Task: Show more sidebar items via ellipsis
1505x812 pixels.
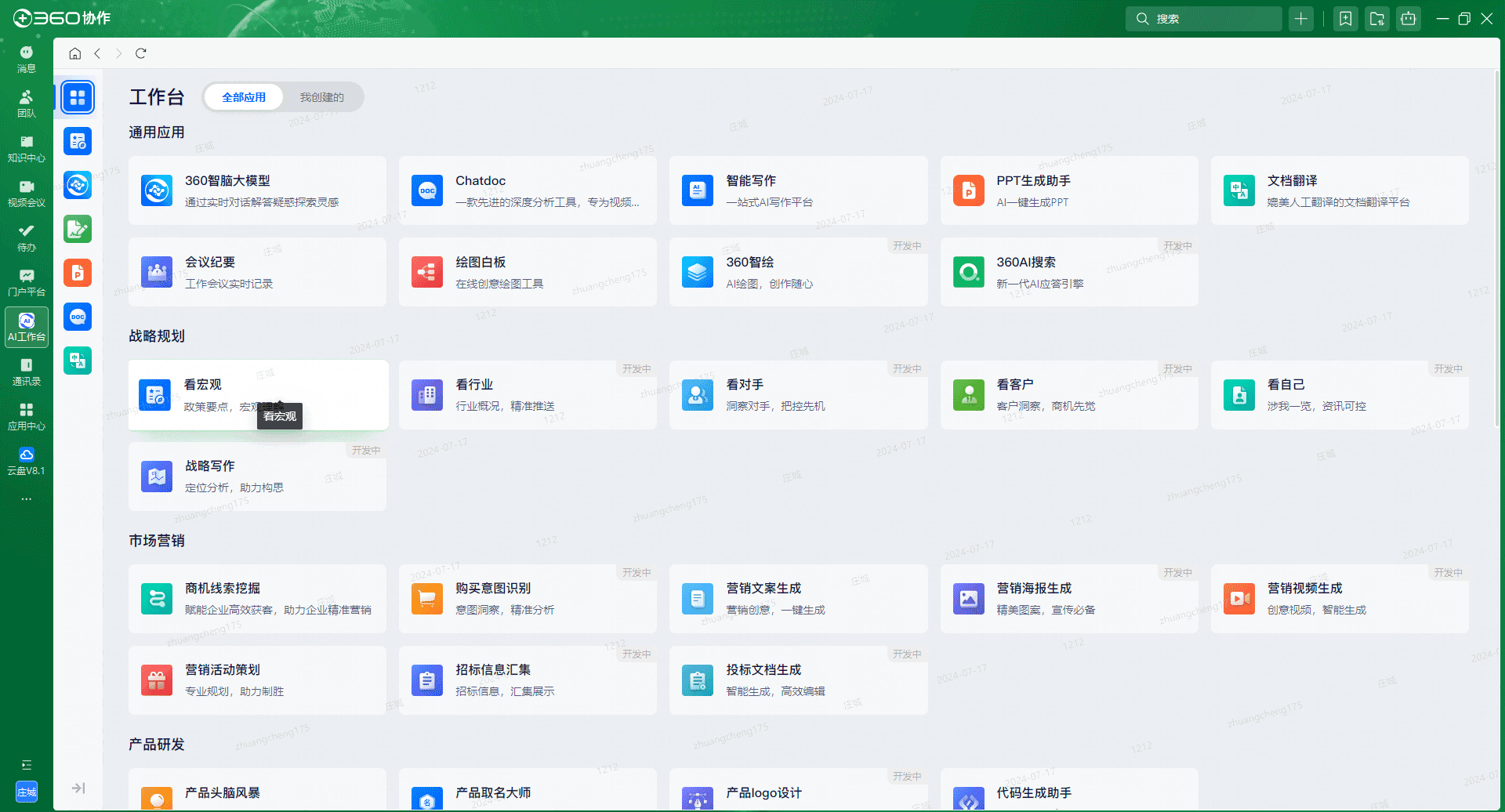Action: (27, 498)
